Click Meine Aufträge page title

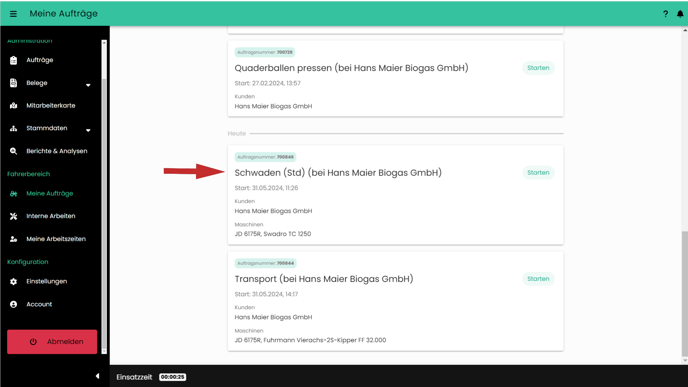[x=64, y=14]
